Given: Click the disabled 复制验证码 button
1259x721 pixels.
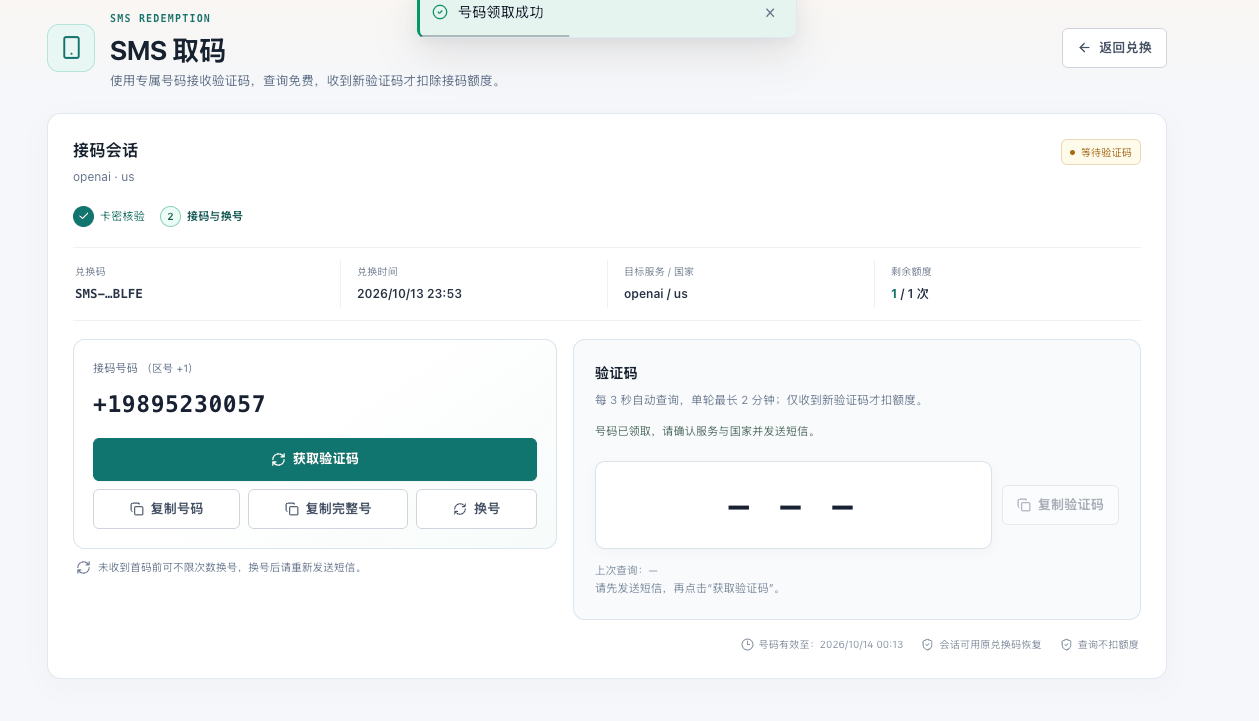Looking at the screenshot, I should [1060, 505].
